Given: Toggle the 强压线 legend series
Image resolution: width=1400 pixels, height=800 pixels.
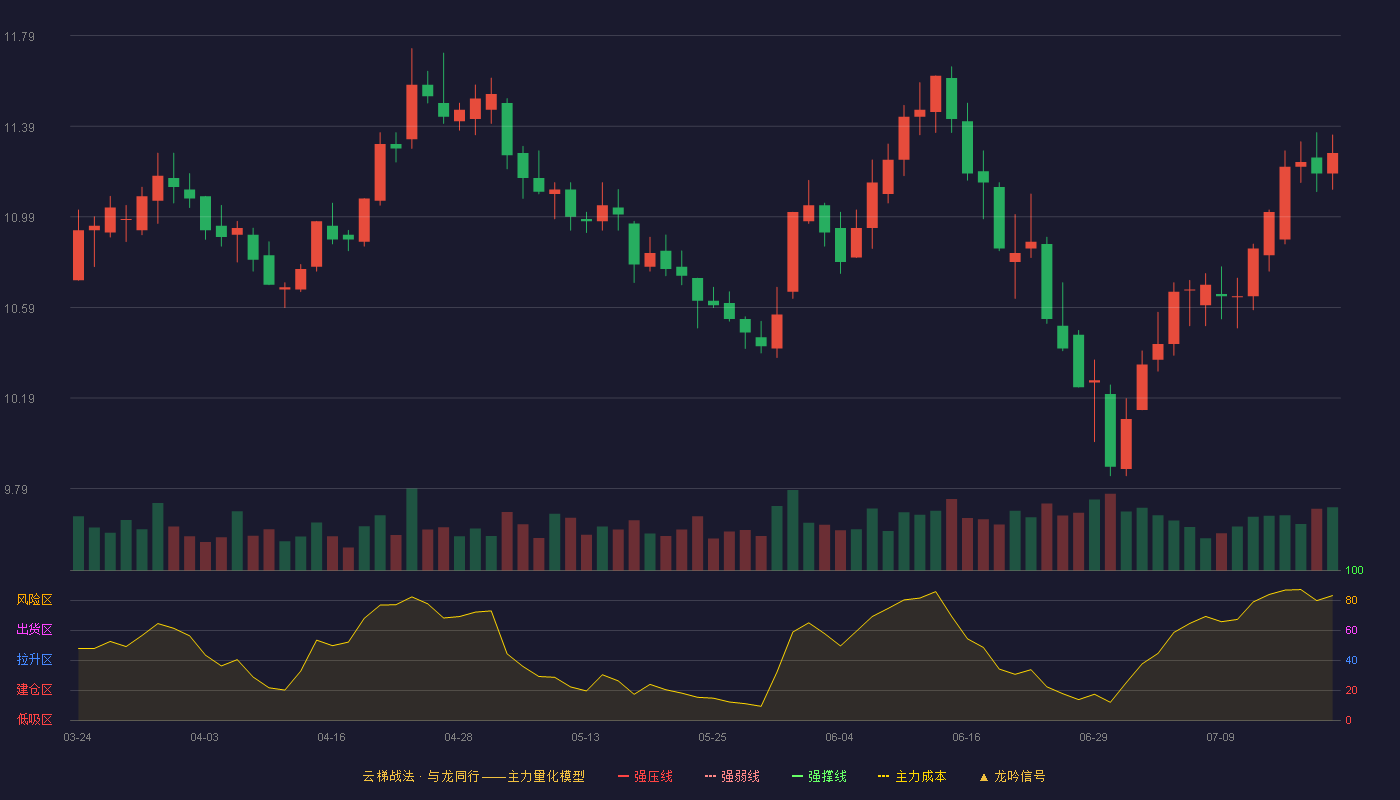Looking at the screenshot, I should (645, 776).
